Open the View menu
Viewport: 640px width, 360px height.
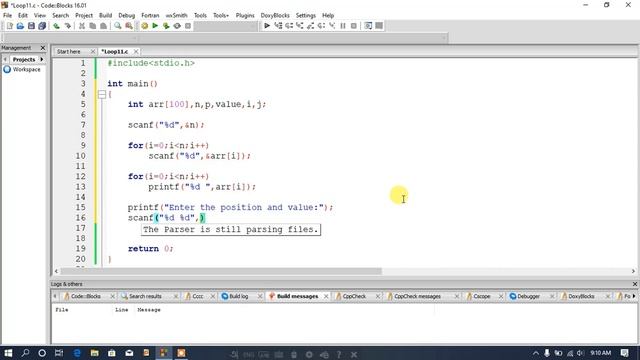40,15
